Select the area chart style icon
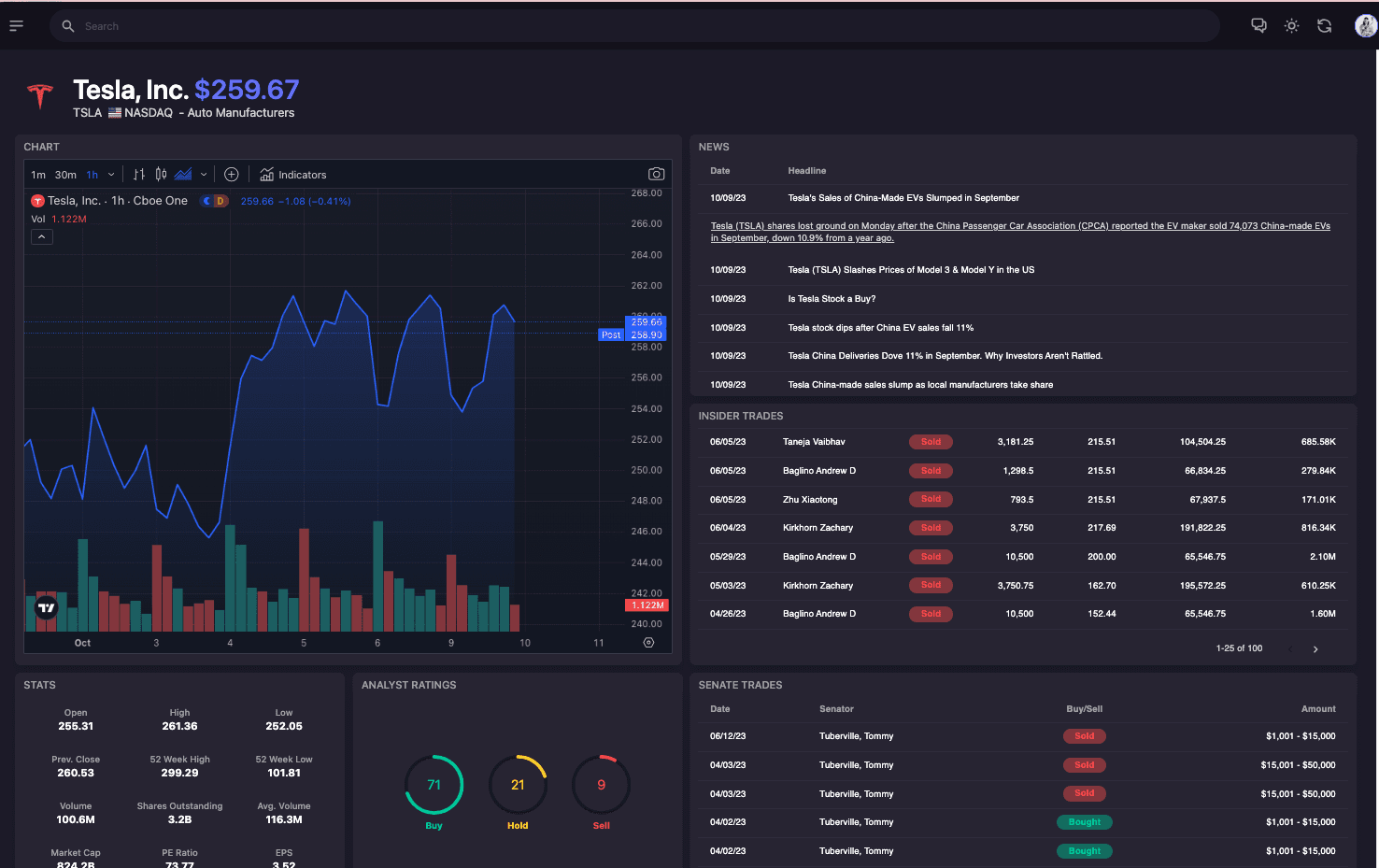 tap(183, 175)
